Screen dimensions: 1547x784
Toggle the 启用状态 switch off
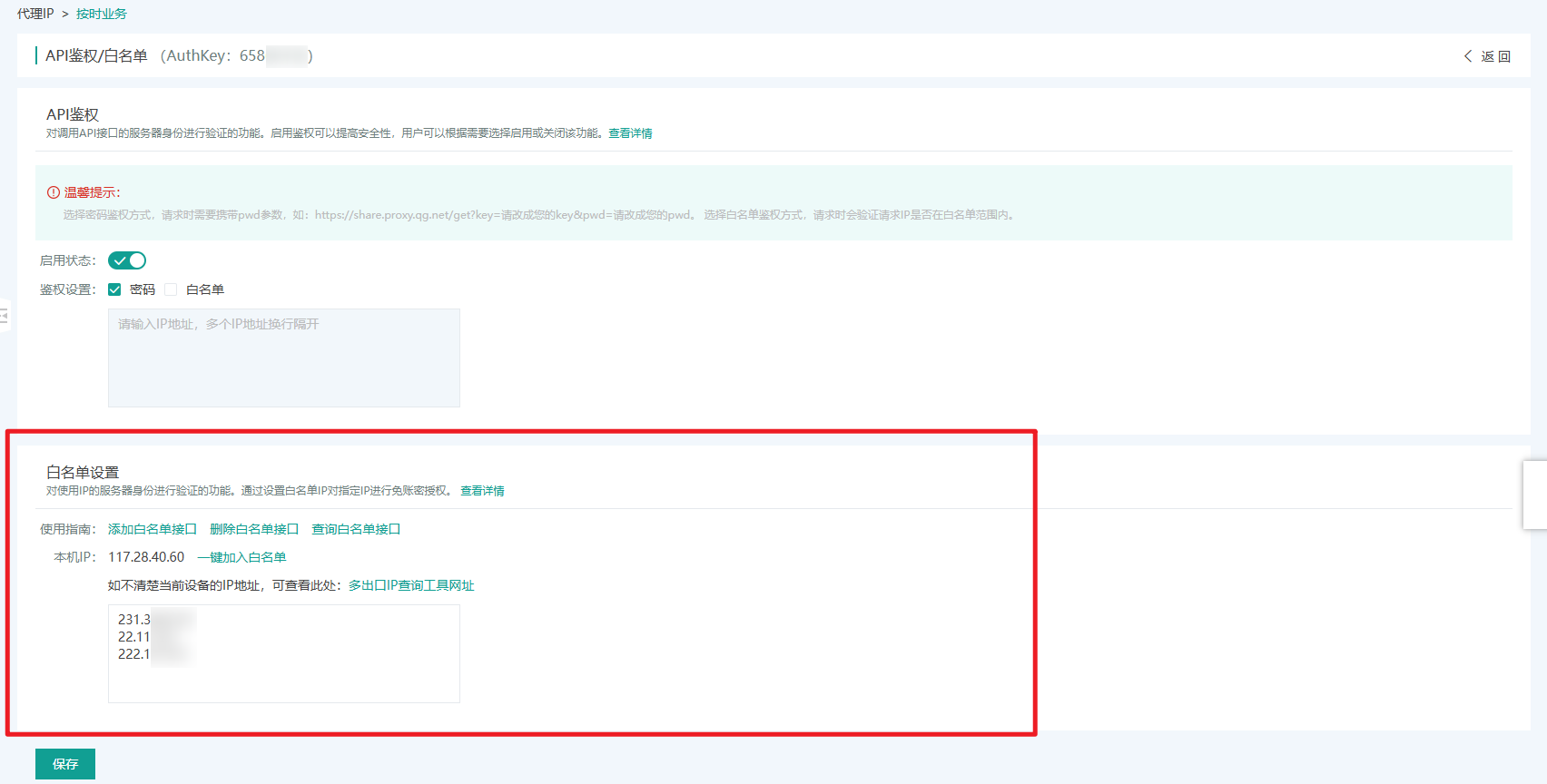coord(127,260)
